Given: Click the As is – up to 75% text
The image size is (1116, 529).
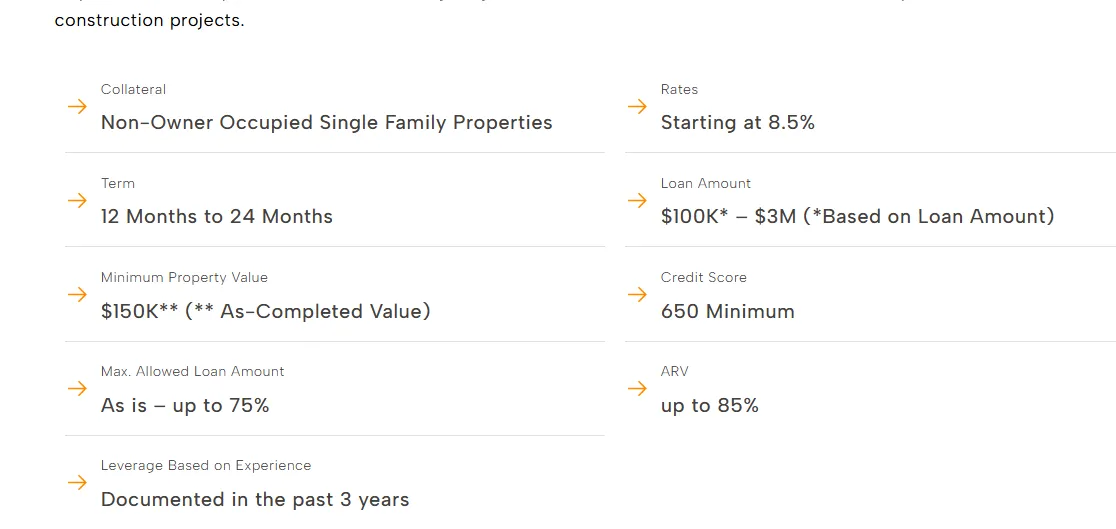Looking at the screenshot, I should pos(185,405).
